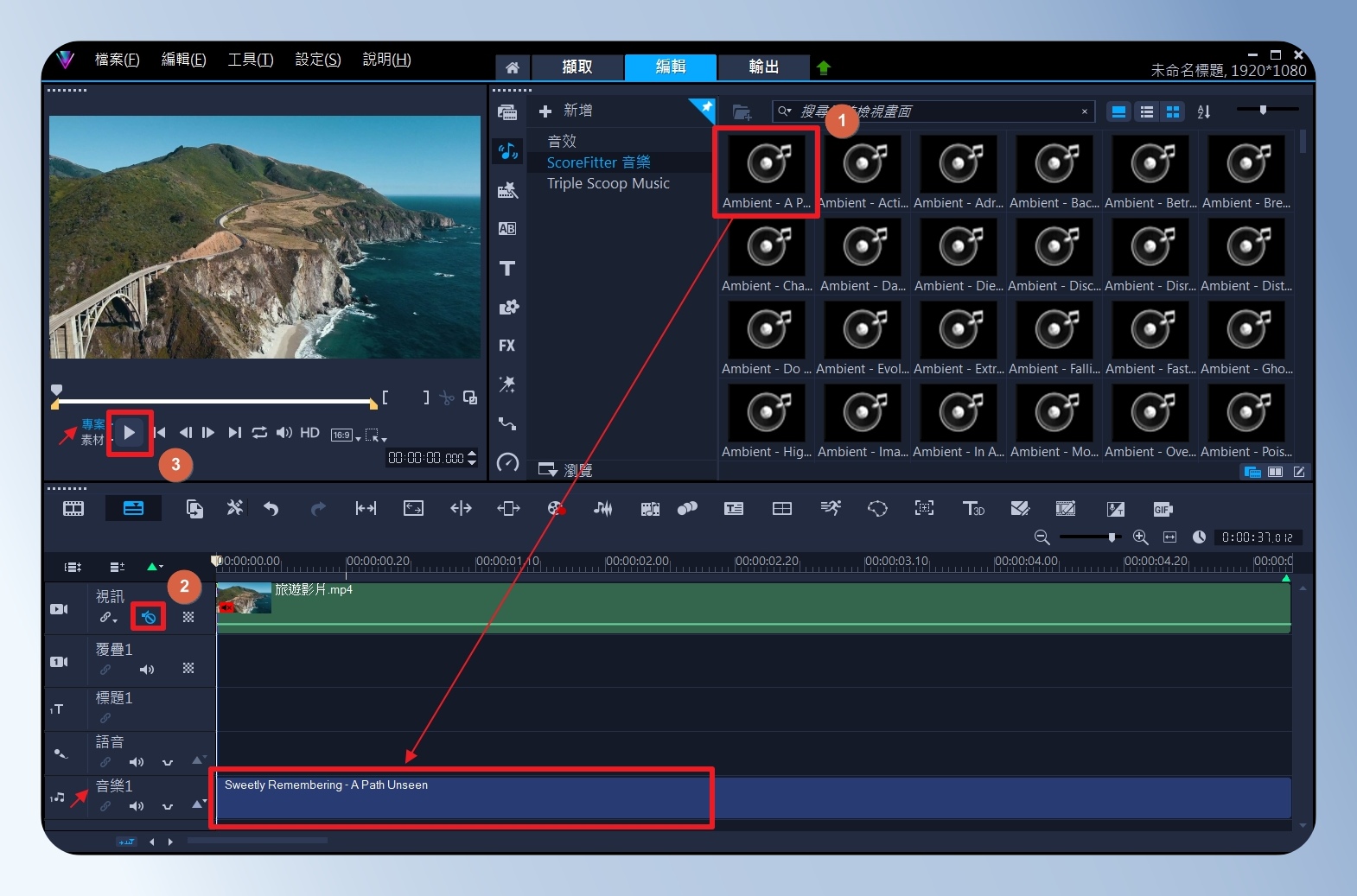Zoom out the timeline
Image resolution: width=1357 pixels, height=896 pixels.
point(1042,537)
